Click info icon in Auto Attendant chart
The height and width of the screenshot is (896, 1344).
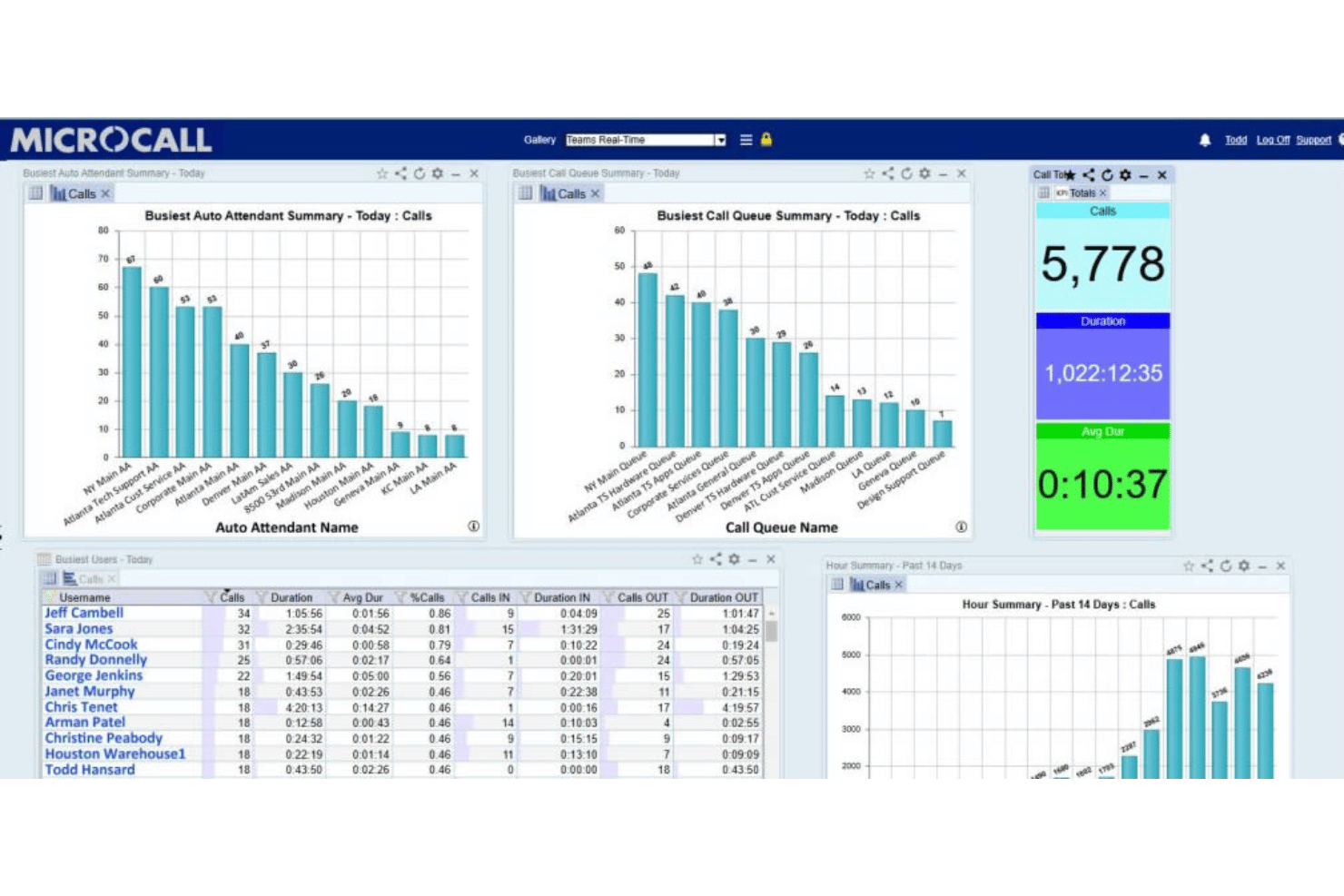pos(473,527)
